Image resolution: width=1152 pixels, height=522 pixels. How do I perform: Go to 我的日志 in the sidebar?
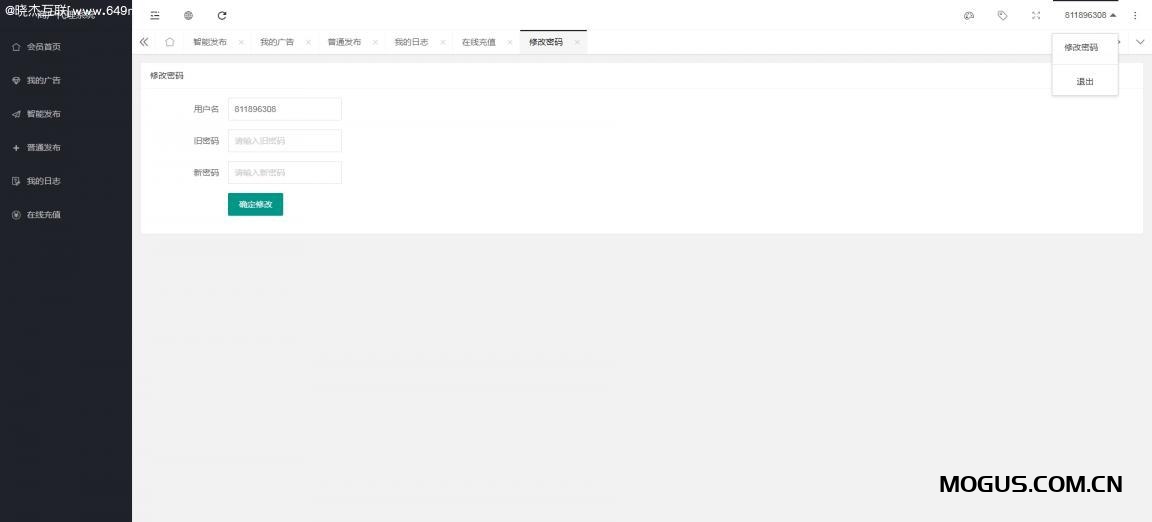click(43, 181)
